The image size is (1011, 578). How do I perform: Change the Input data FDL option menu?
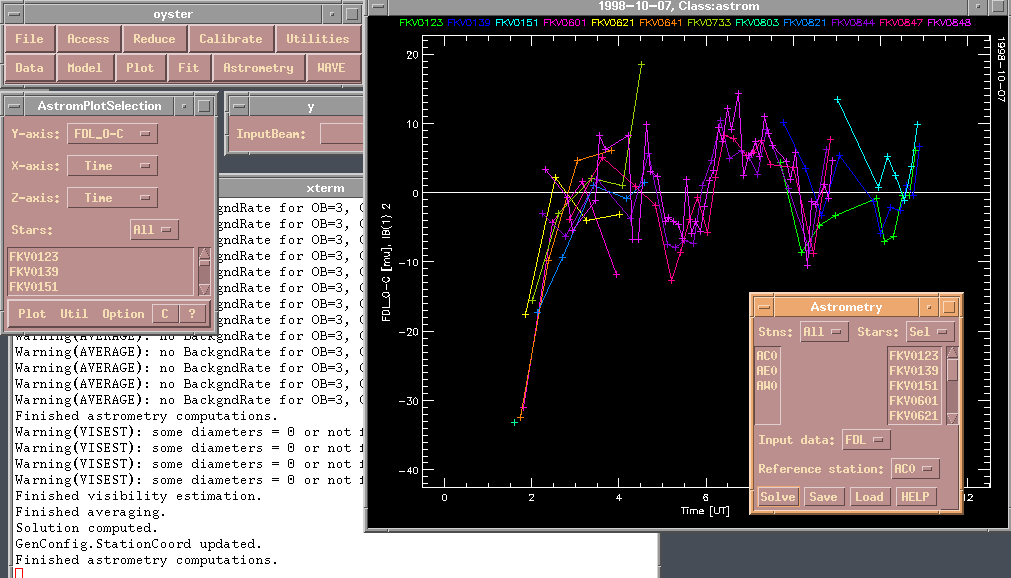pyautogui.click(x=866, y=439)
